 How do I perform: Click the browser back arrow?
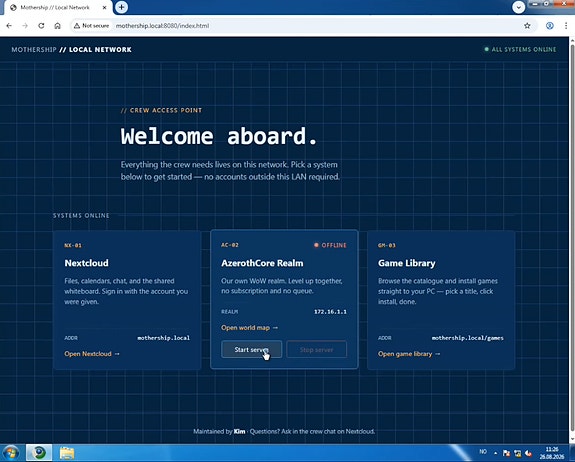[x=9, y=26]
